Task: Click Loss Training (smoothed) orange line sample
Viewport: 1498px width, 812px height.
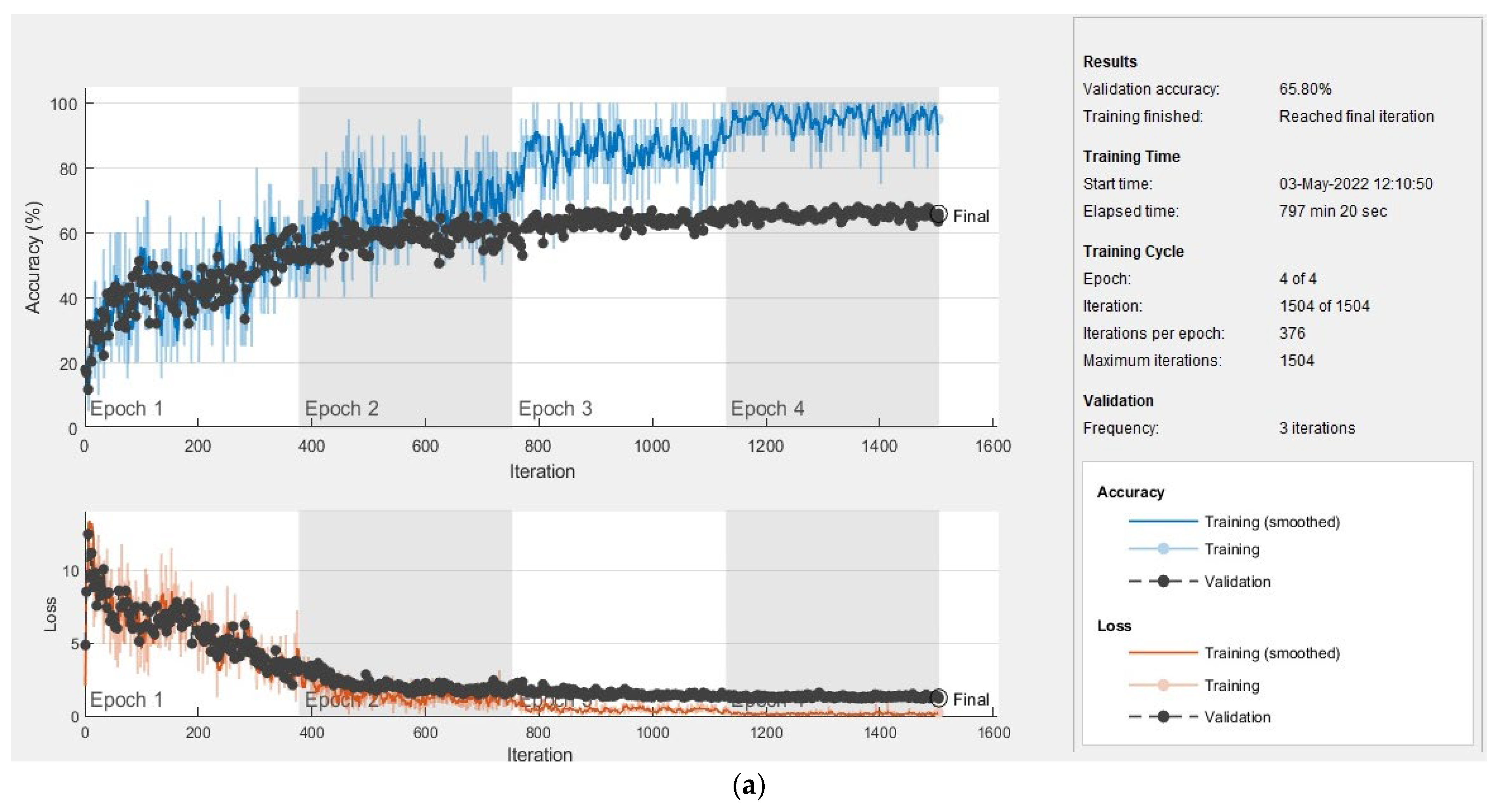Action: pos(1163,653)
